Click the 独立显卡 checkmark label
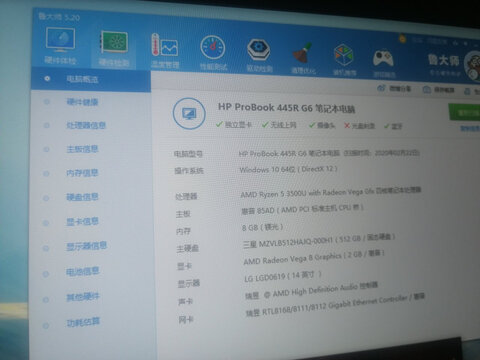The image size is (480, 360). pos(234,125)
